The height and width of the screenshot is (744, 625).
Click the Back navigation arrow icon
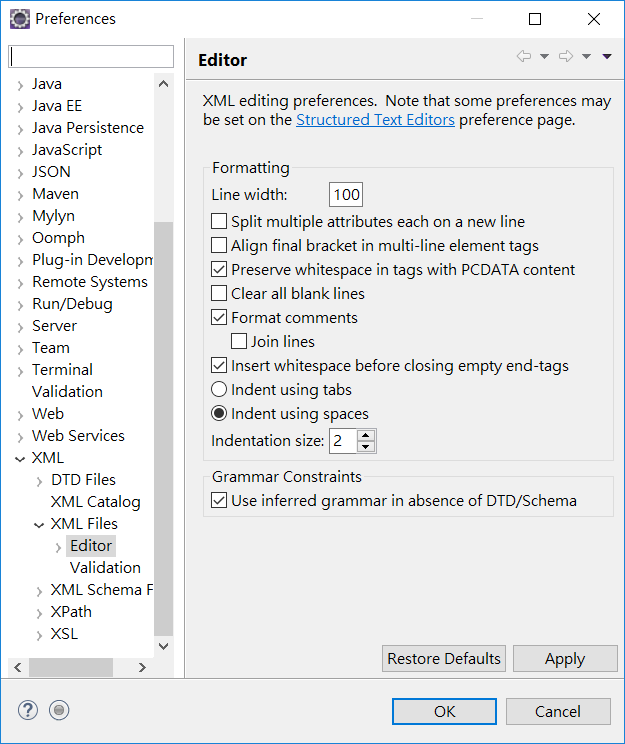coord(524,57)
